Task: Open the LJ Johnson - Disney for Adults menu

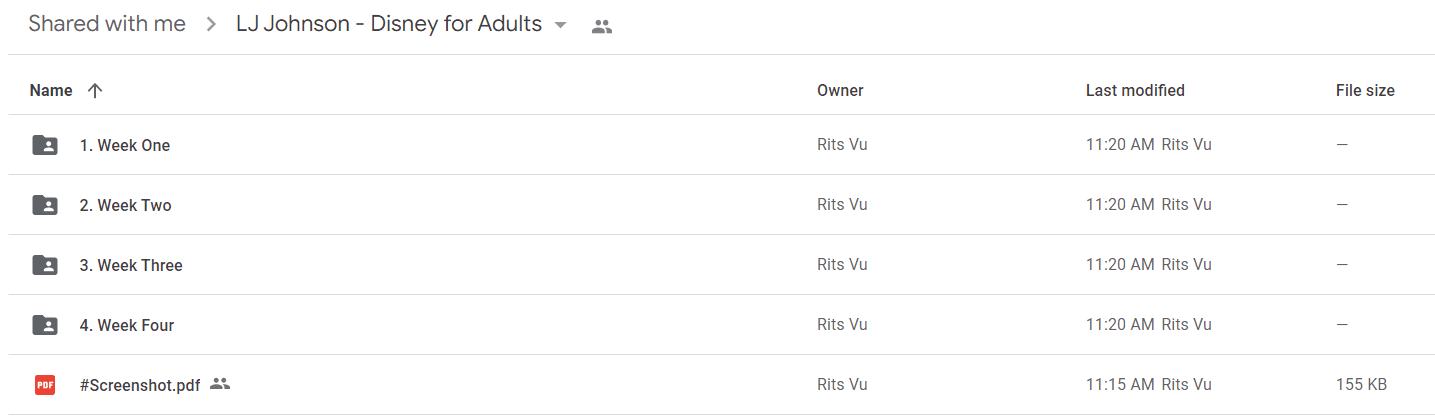Action: (x=389, y=24)
